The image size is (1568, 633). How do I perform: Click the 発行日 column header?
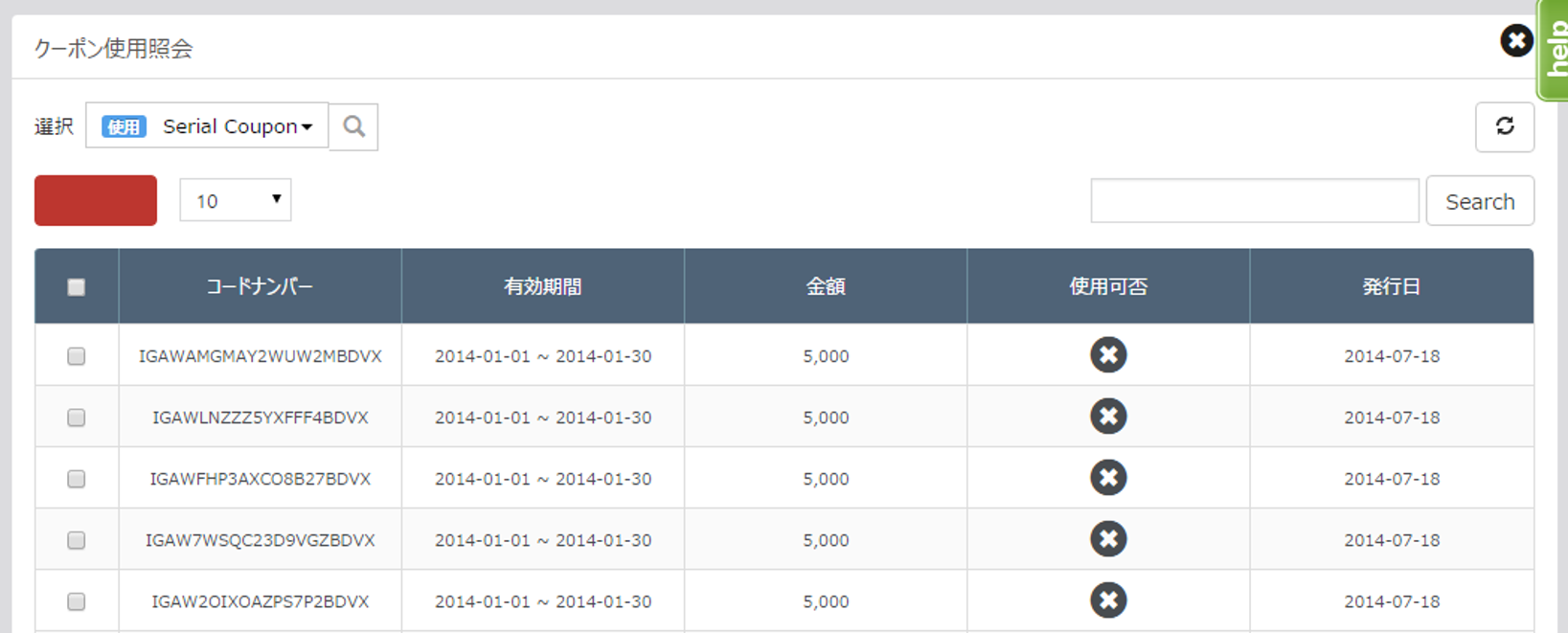tap(1391, 286)
